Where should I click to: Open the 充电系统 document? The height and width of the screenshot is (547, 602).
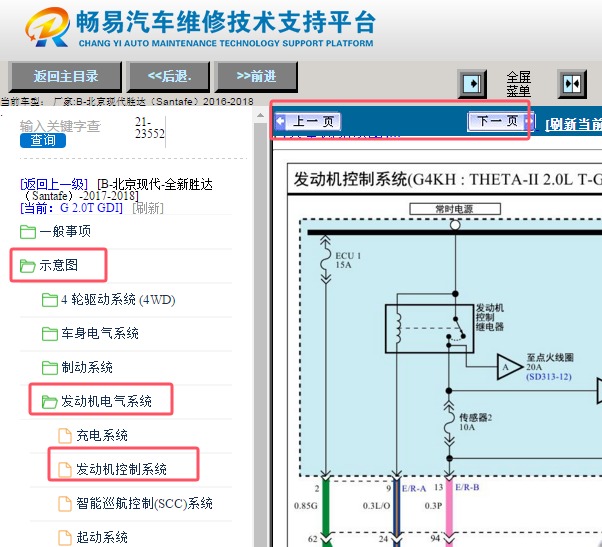click(102, 435)
